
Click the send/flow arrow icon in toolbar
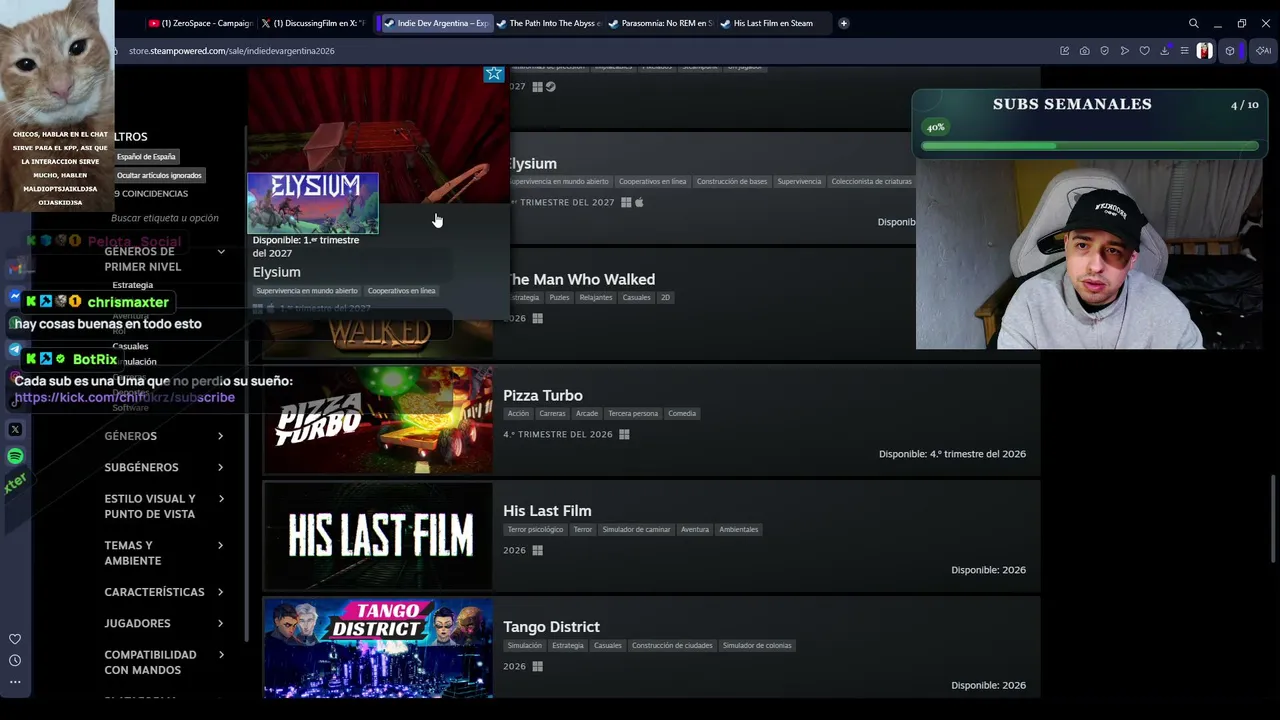[x=1124, y=51]
